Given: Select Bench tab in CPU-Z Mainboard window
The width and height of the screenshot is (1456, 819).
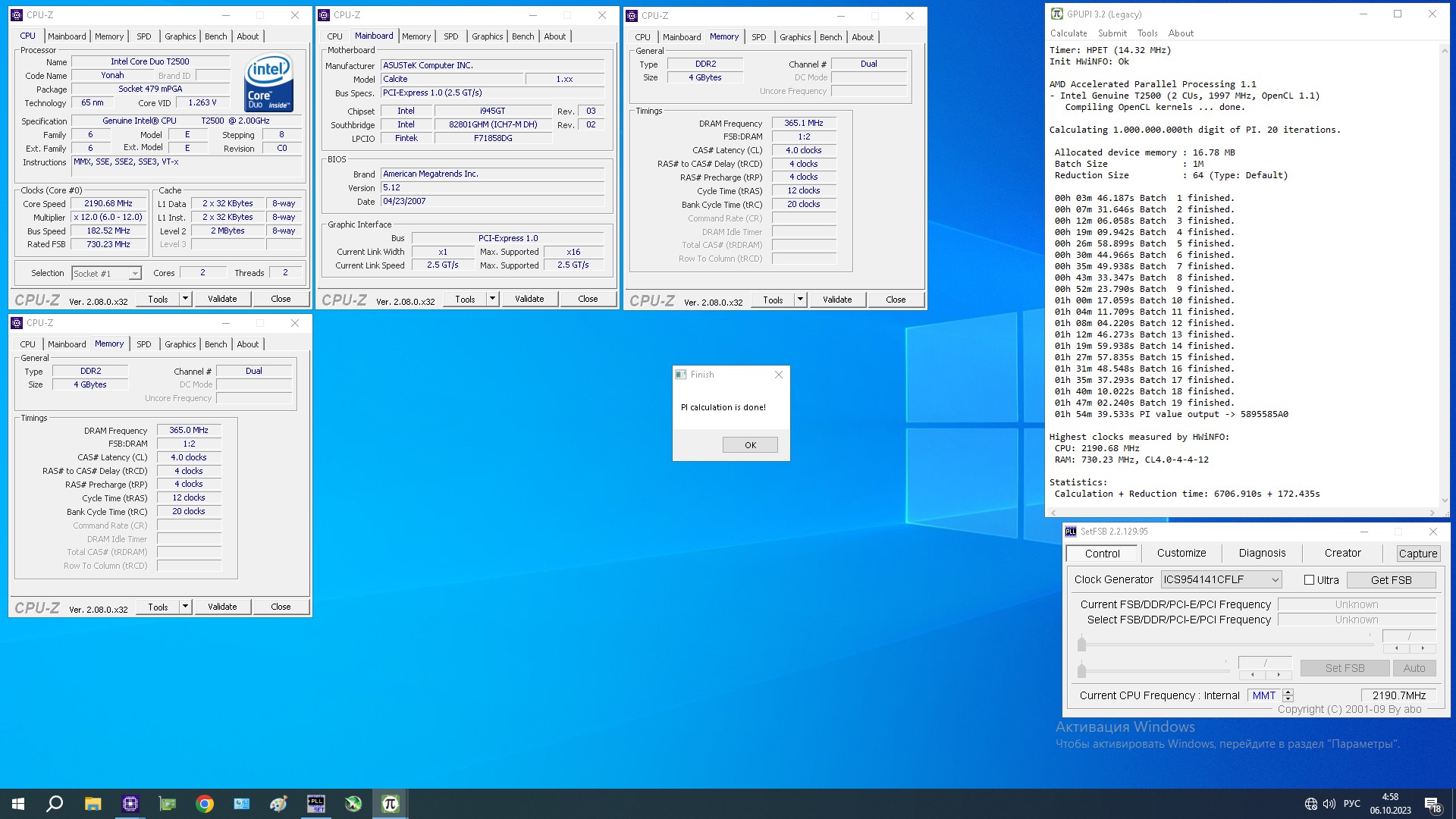Looking at the screenshot, I should point(522,36).
